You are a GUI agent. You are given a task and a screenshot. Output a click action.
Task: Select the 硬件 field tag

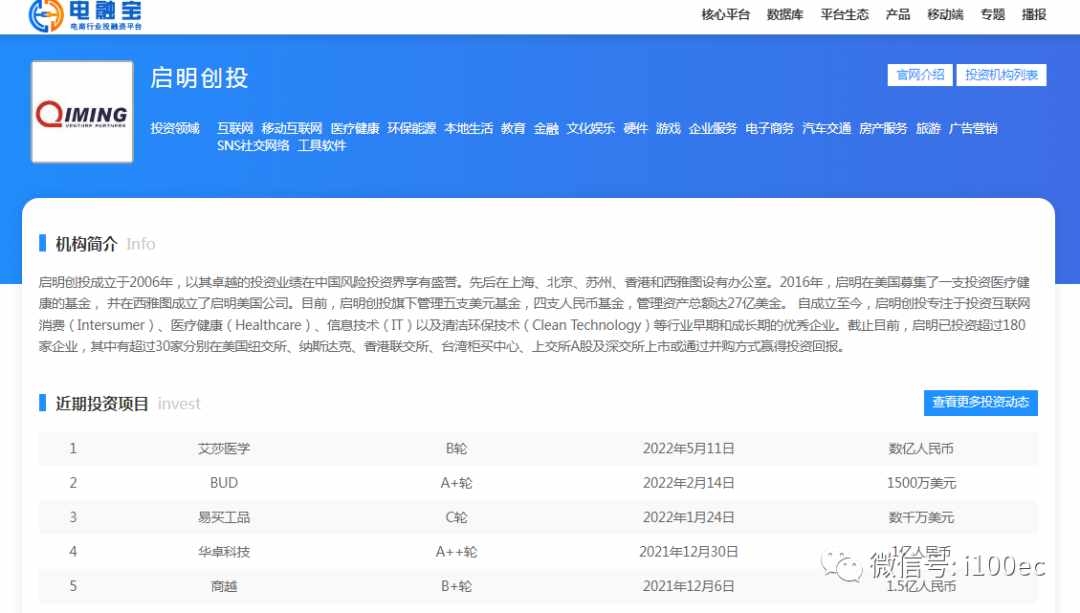(x=635, y=128)
